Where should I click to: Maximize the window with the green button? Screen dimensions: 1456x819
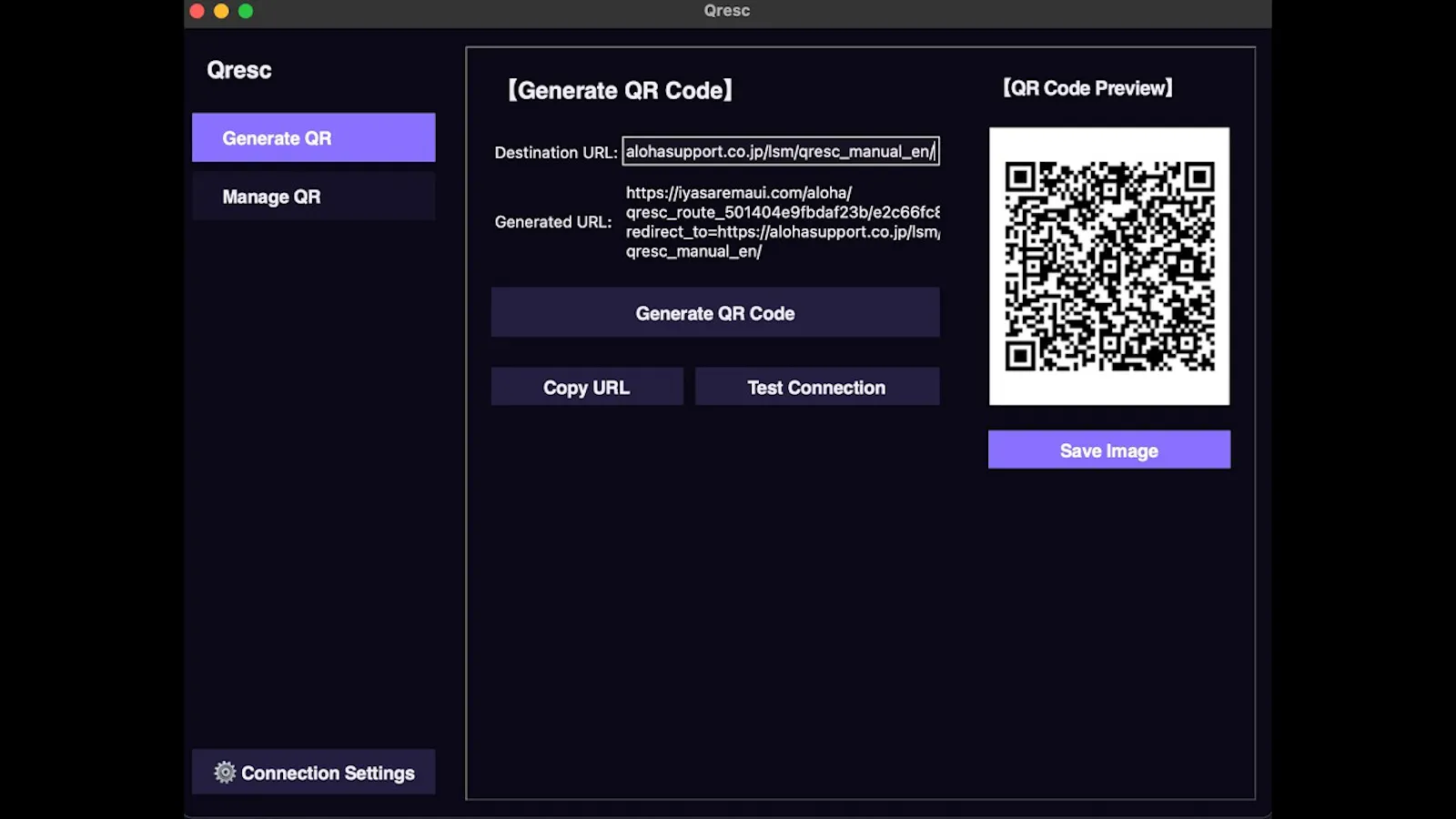(246, 11)
